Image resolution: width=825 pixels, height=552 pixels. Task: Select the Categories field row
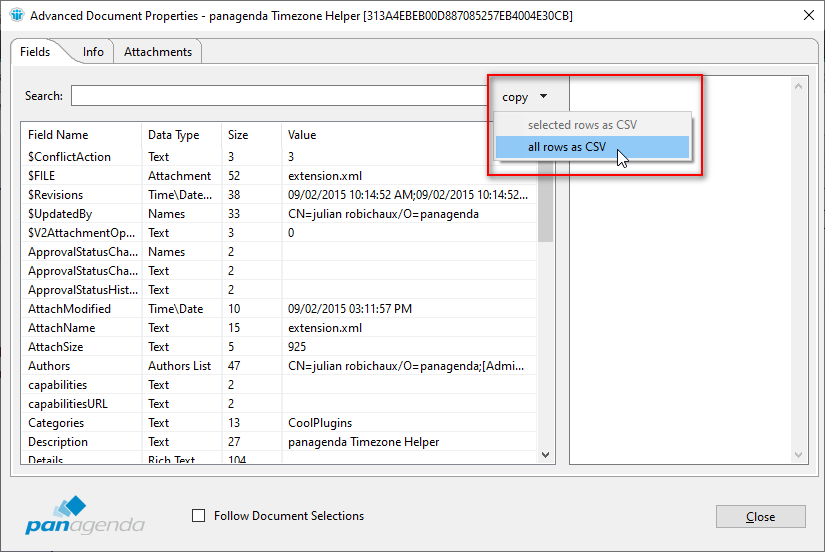tap(279, 423)
